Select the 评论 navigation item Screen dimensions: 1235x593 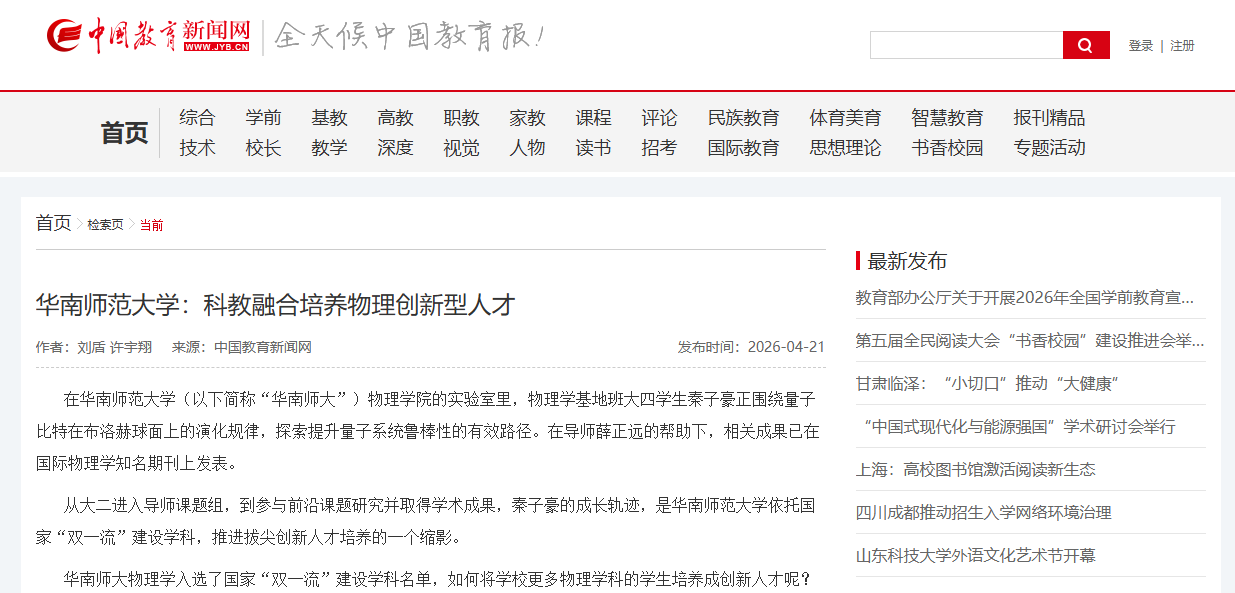click(x=659, y=118)
